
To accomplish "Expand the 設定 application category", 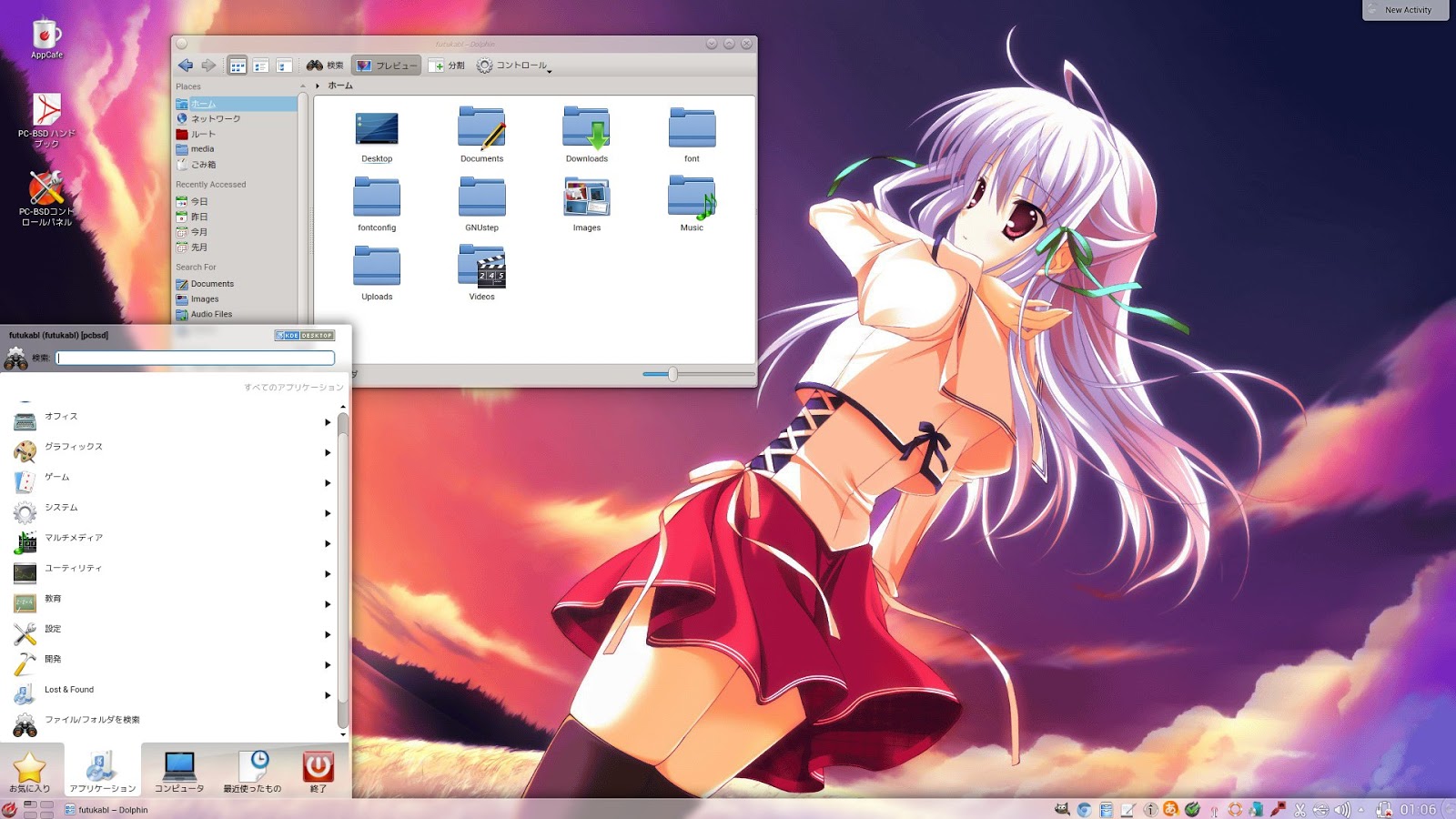I will (173, 634).
